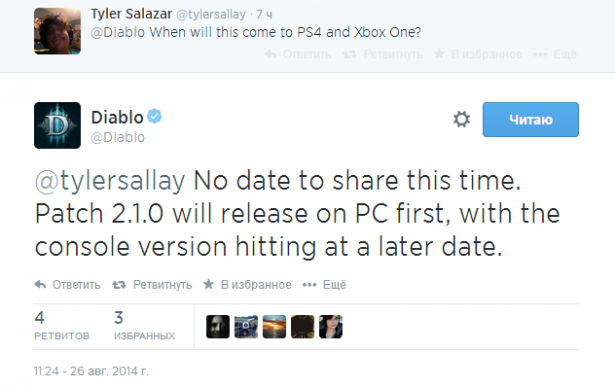Open the sunset avatar among retweeters
This screenshot has height=387, width=615.
(274, 326)
